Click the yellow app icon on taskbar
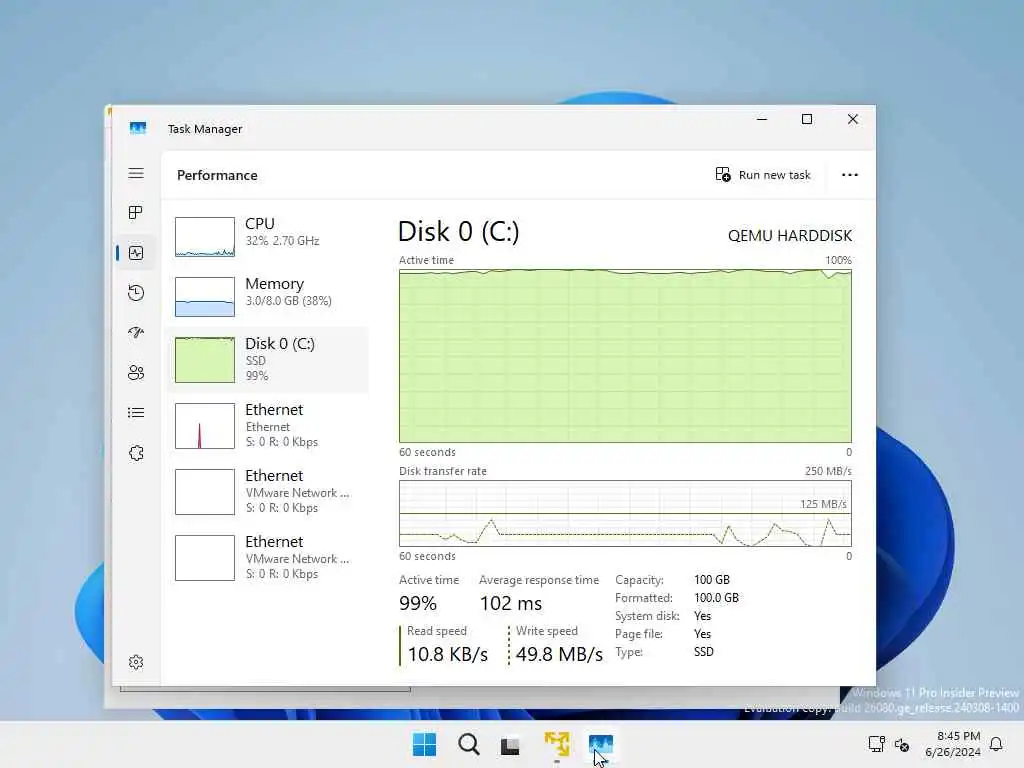 (x=556, y=744)
